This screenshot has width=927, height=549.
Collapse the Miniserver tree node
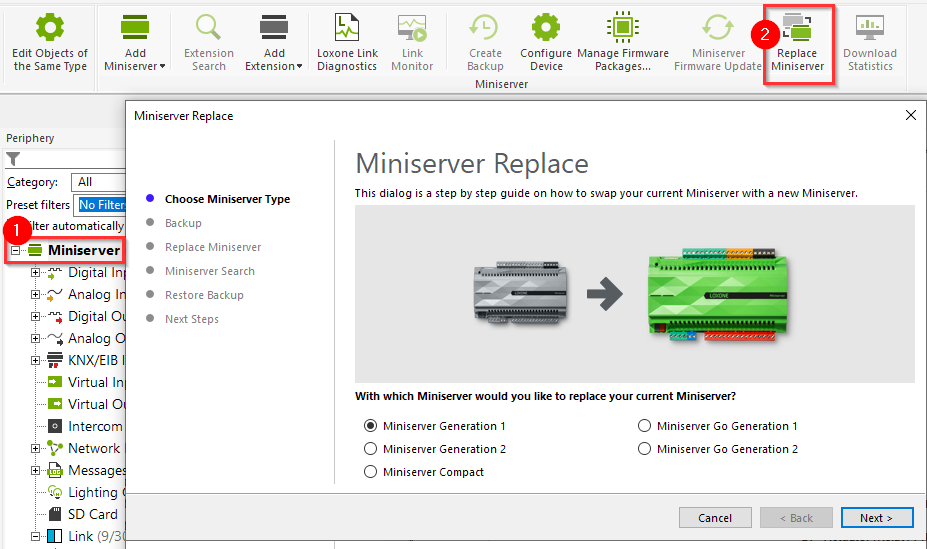point(15,251)
